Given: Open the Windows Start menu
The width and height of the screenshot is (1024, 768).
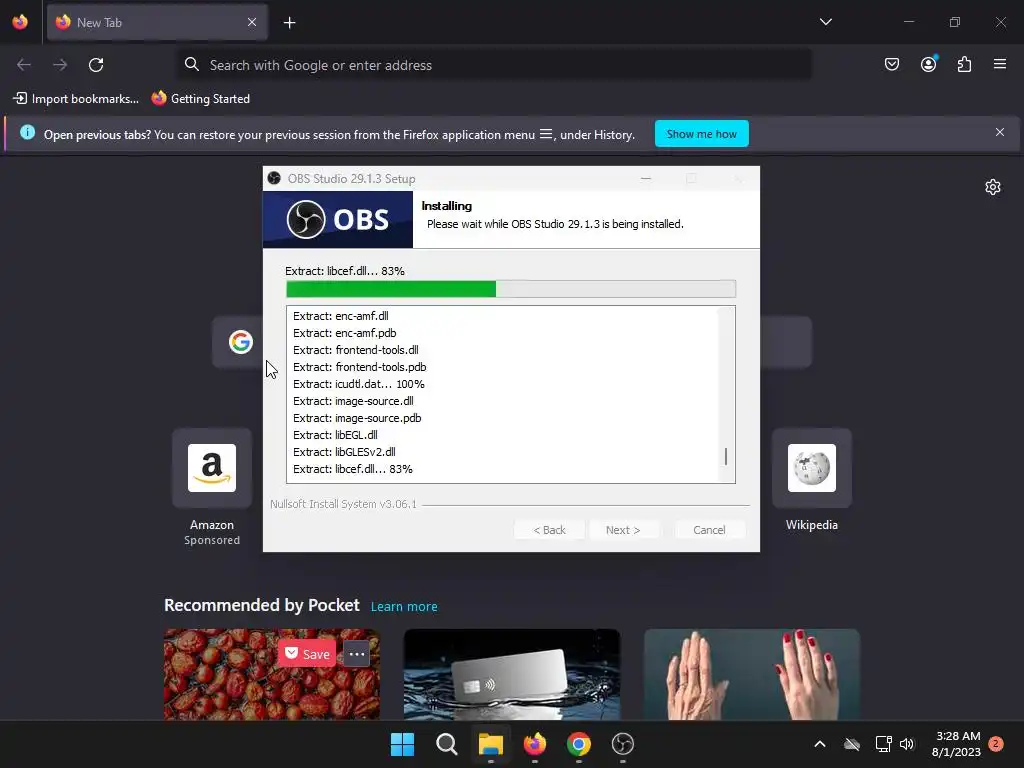Looking at the screenshot, I should click(x=402, y=744).
